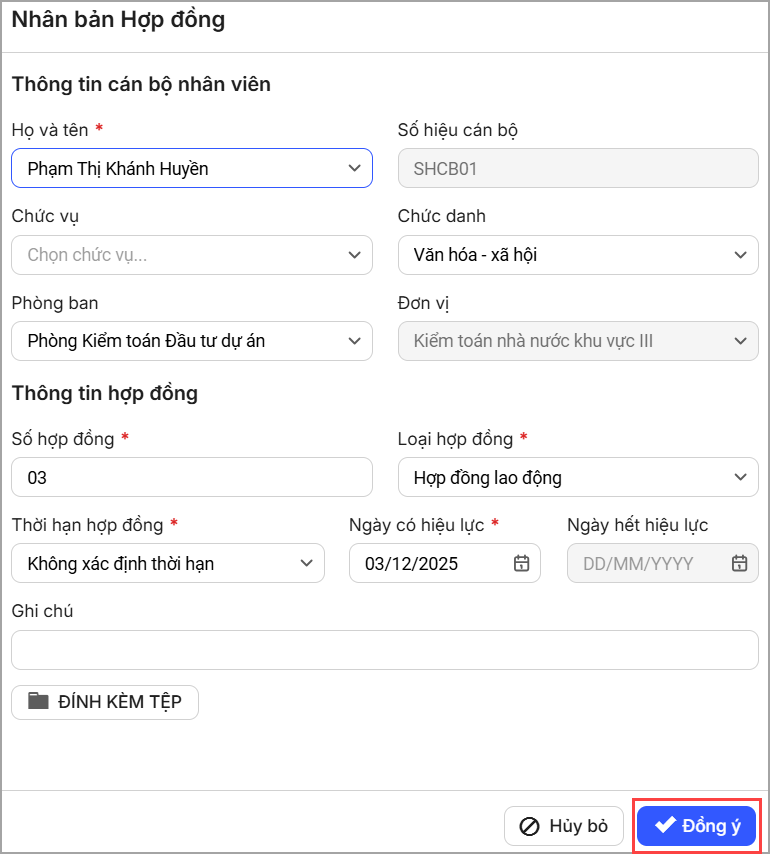Open calendar picker for Ngày có hiệu lực
770x854 pixels.
click(521, 563)
